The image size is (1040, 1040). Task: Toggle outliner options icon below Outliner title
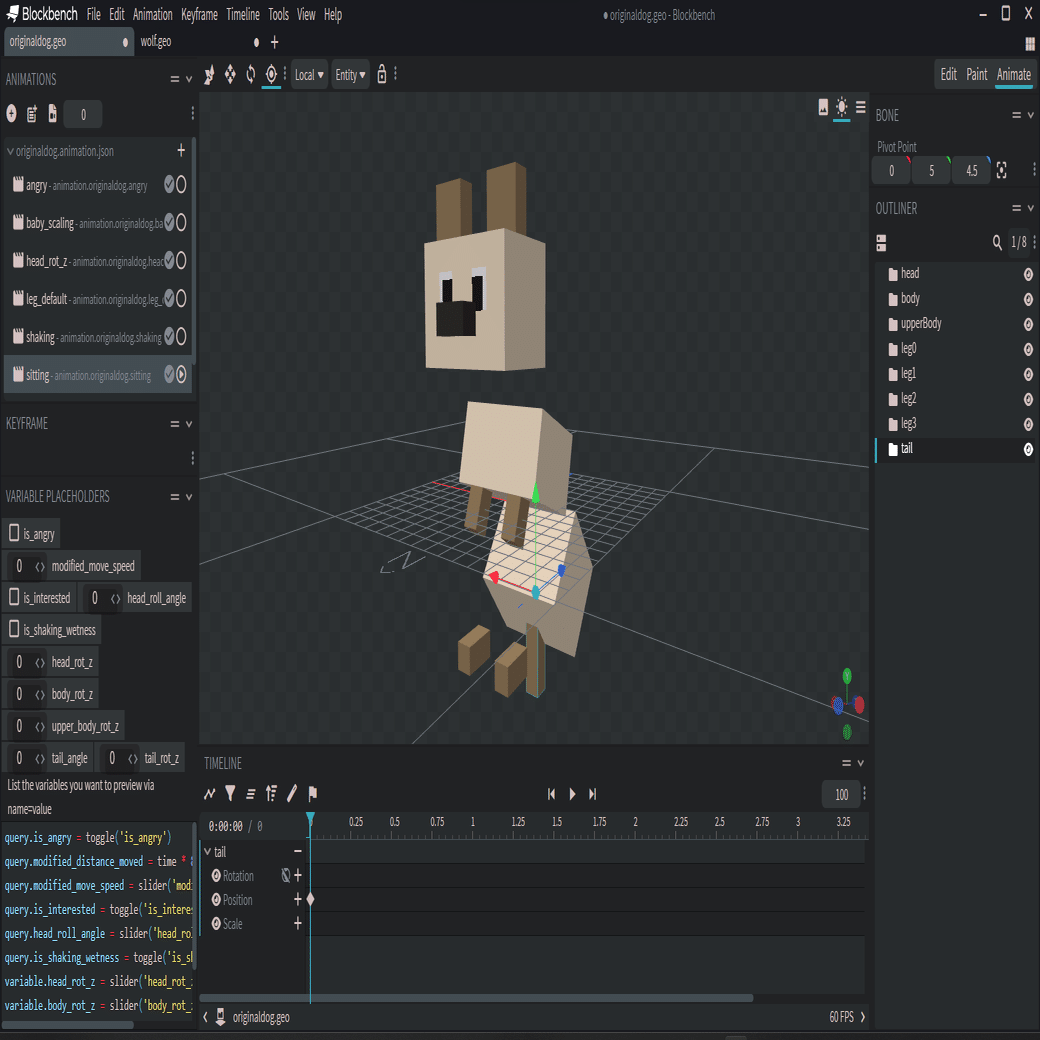point(881,243)
